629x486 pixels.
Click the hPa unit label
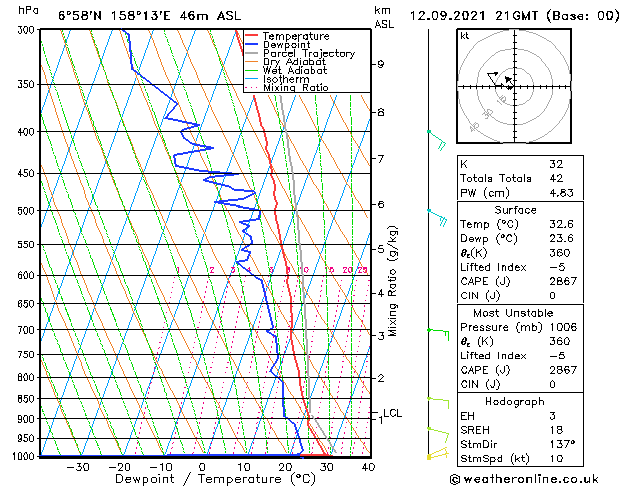pyautogui.click(x=28, y=10)
